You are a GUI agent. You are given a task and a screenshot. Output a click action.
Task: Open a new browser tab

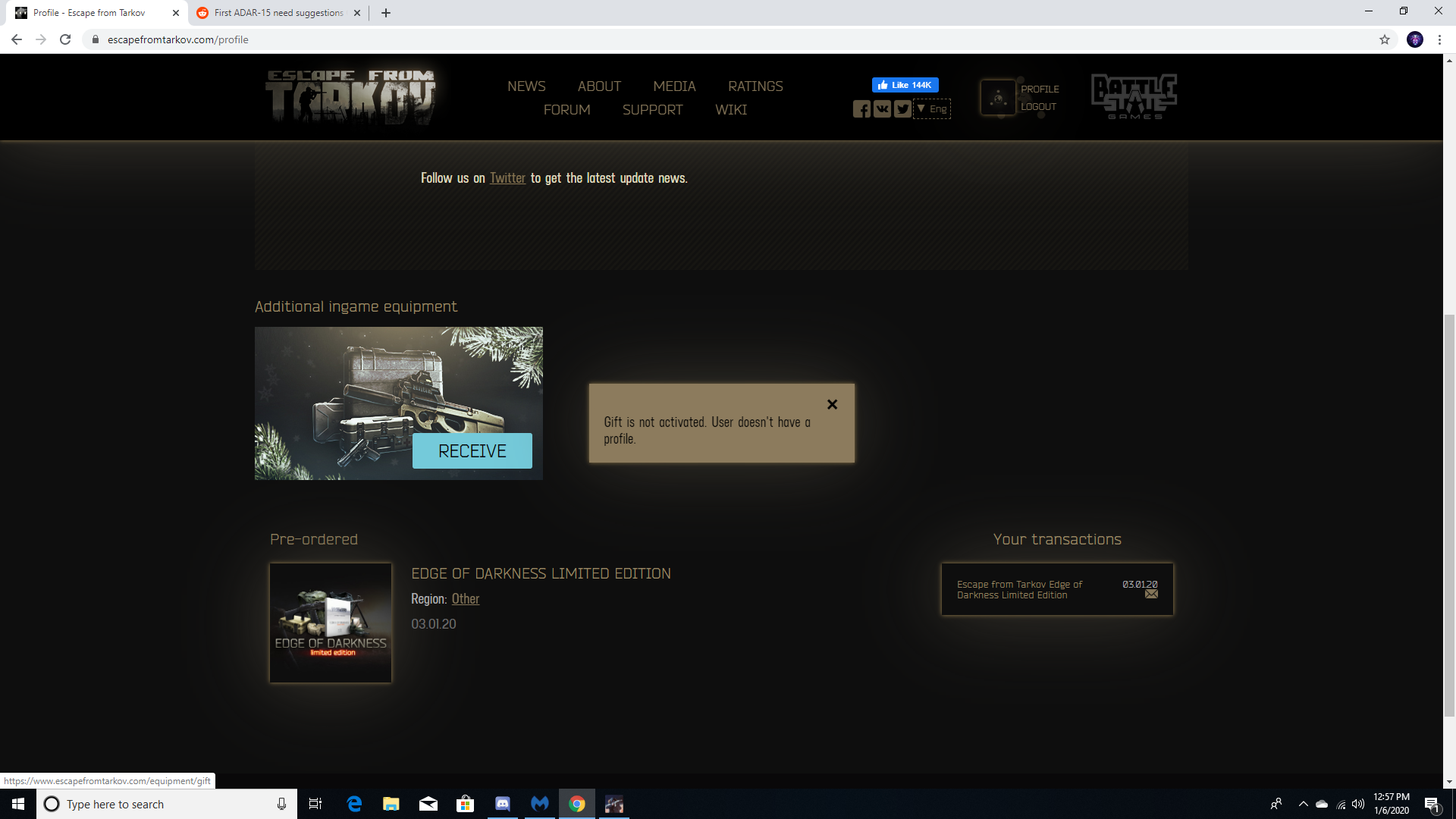(386, 13)
